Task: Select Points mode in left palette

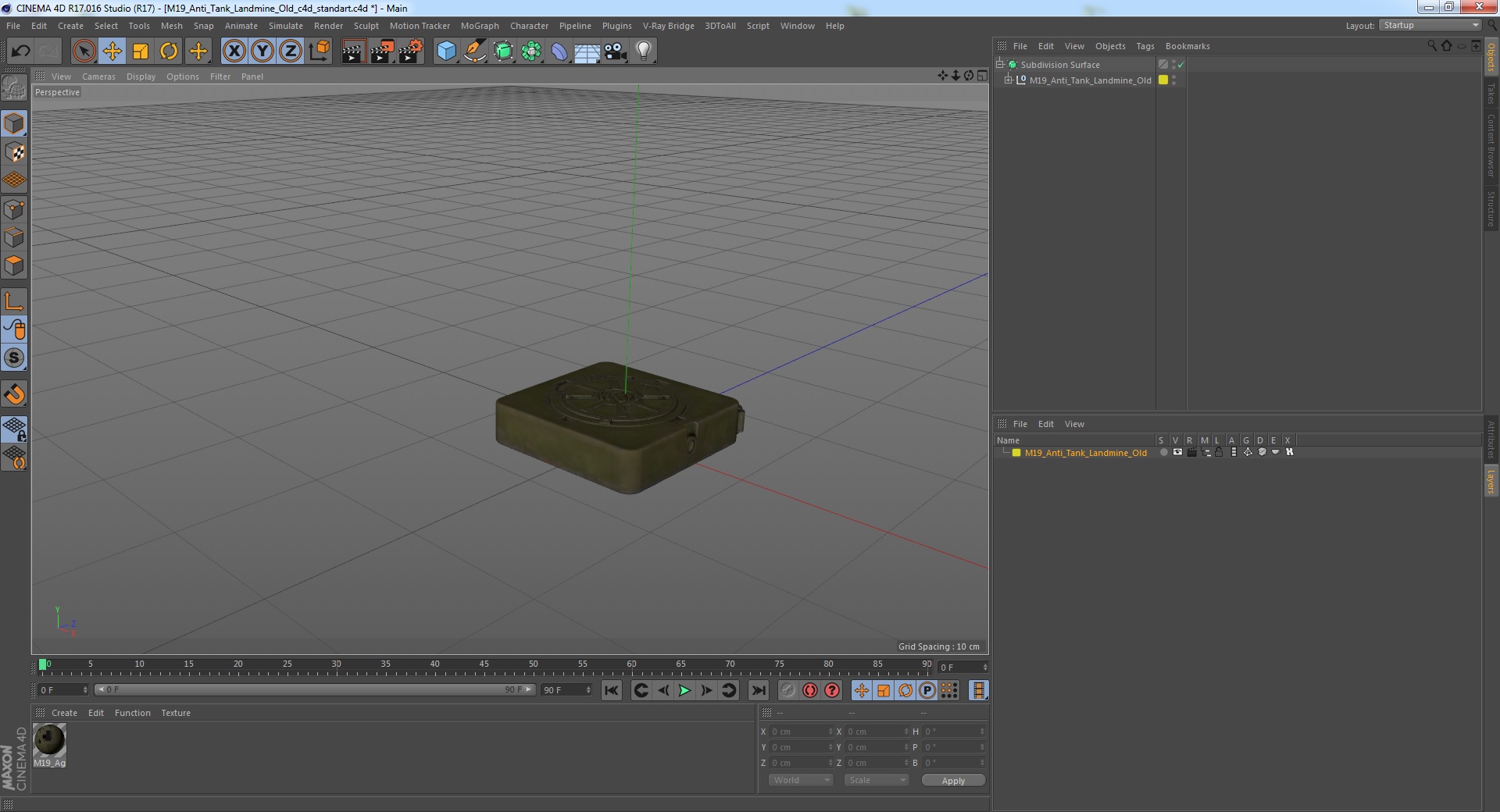Action: point(14,209)
